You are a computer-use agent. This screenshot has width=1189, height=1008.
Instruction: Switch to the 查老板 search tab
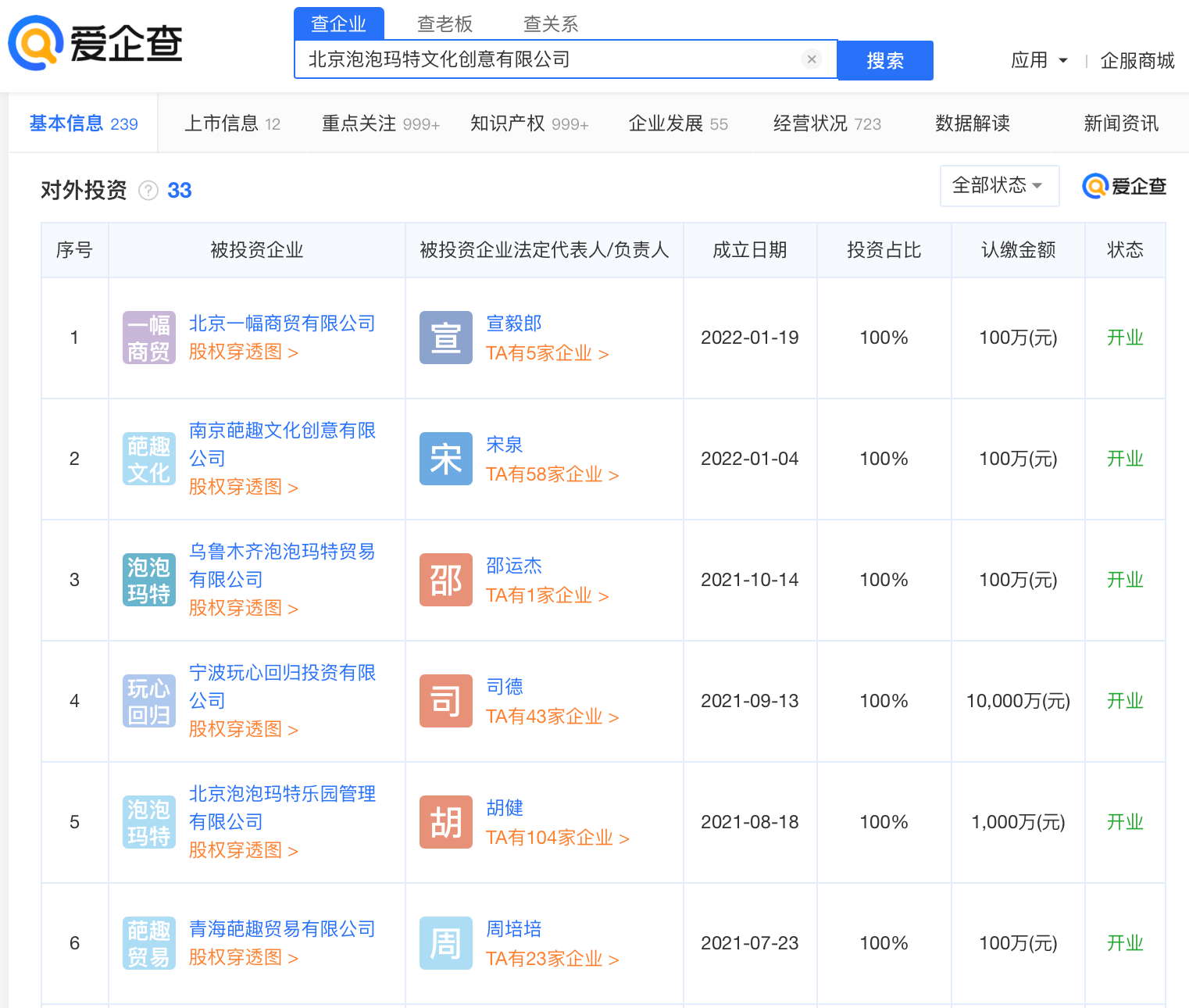[445, 24]
